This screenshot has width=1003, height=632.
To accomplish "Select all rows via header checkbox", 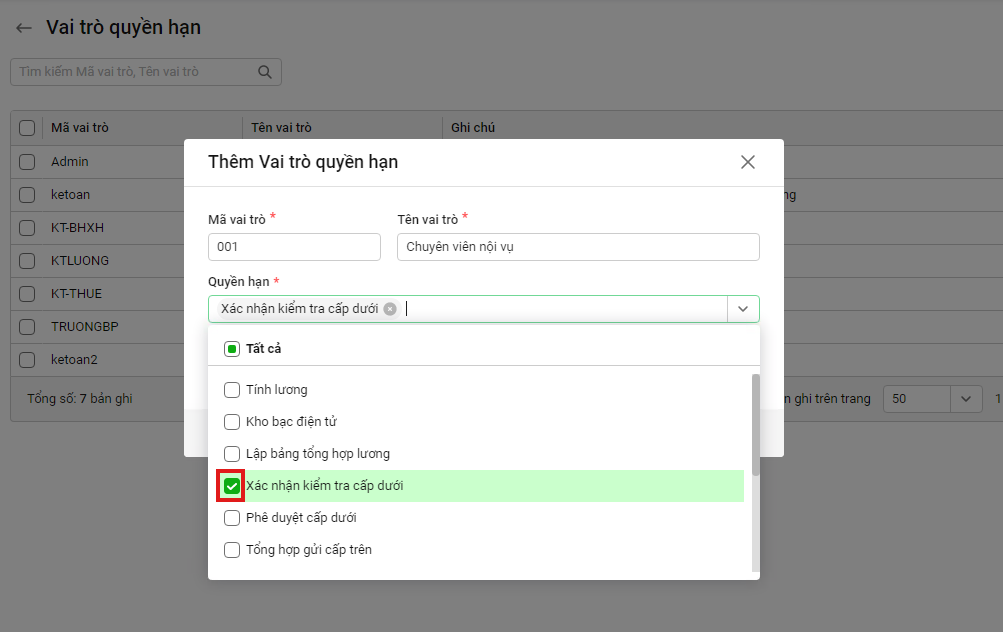I will [x=27, y=128].
